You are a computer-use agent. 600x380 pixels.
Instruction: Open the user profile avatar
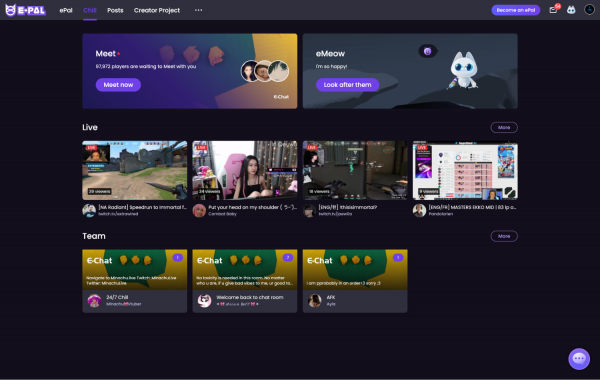pyautogui.click(x=589, y=10)
